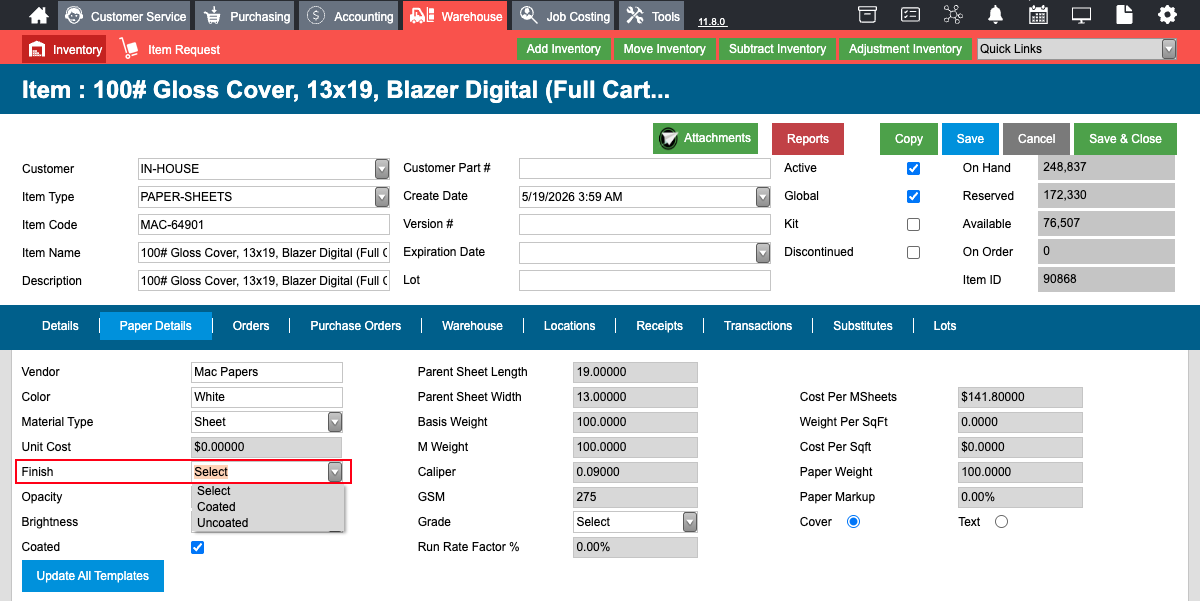Viewport: 1200px width, 601px height.
Task: Switch to the Purchase Orders tab
Action: pyautogui.click(x=355, y=326)
